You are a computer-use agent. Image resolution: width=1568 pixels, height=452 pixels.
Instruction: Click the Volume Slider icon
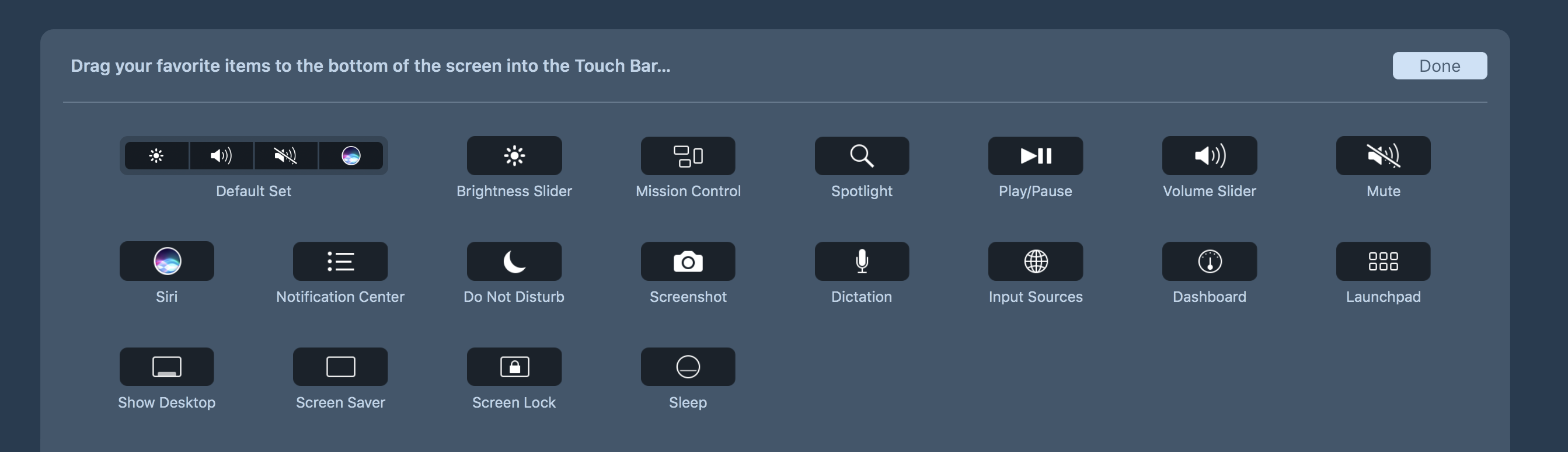pos(1209,156)
